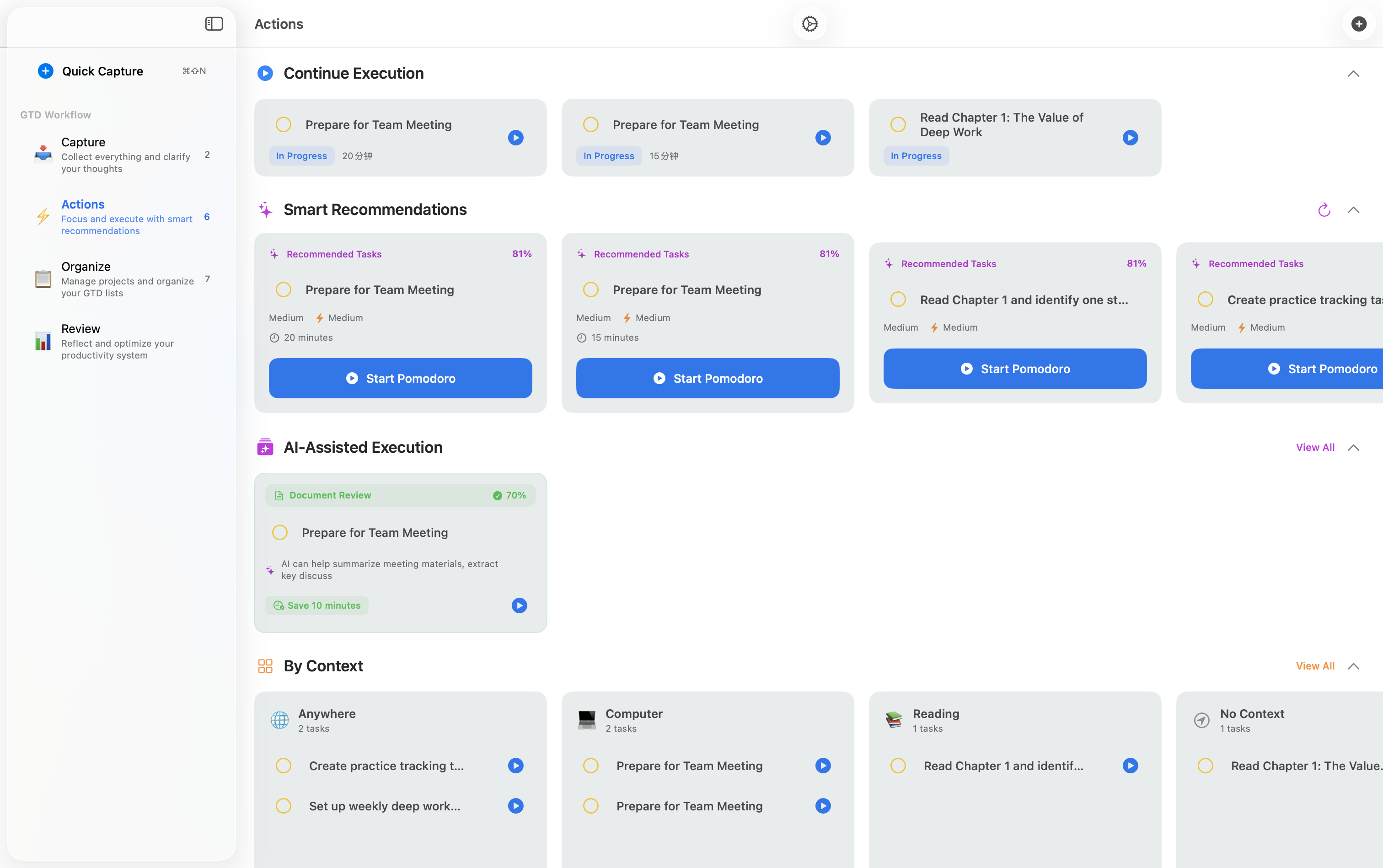The height and width of the screenshot is (868, 1383).
Task: Click View All next to By Context
Action: [1315, 666]
